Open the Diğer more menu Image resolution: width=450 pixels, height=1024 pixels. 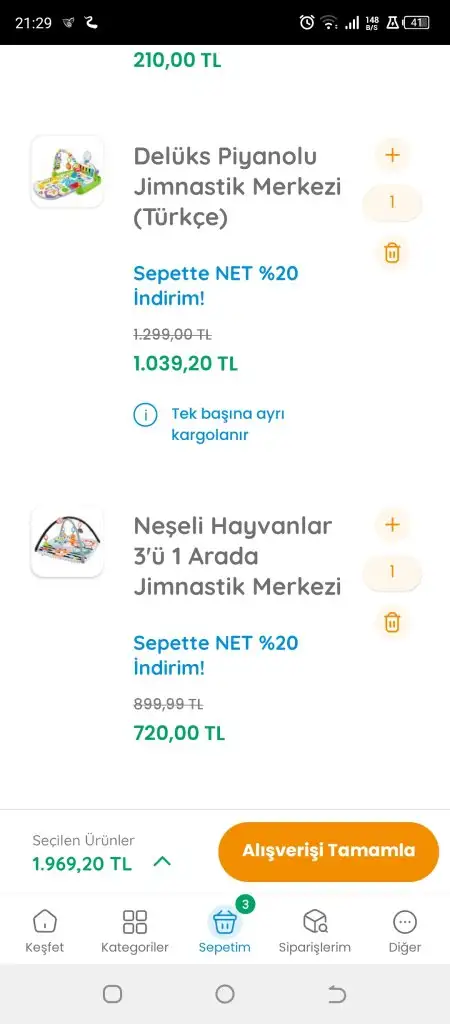(x=405, y=931)
